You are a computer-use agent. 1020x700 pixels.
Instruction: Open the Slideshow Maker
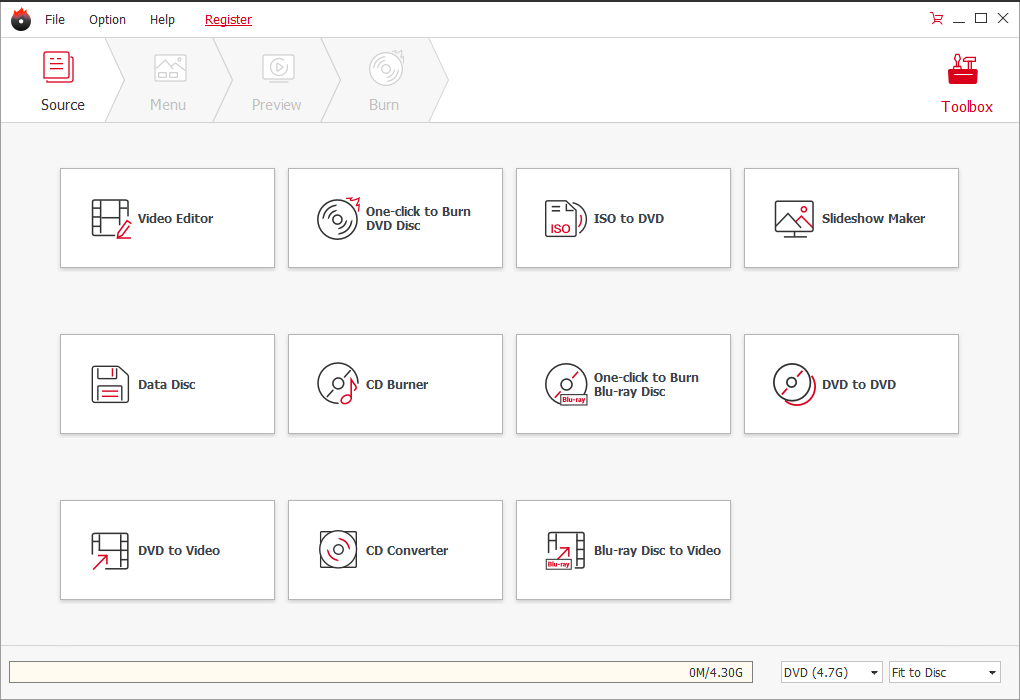click(x=851, y=218)
